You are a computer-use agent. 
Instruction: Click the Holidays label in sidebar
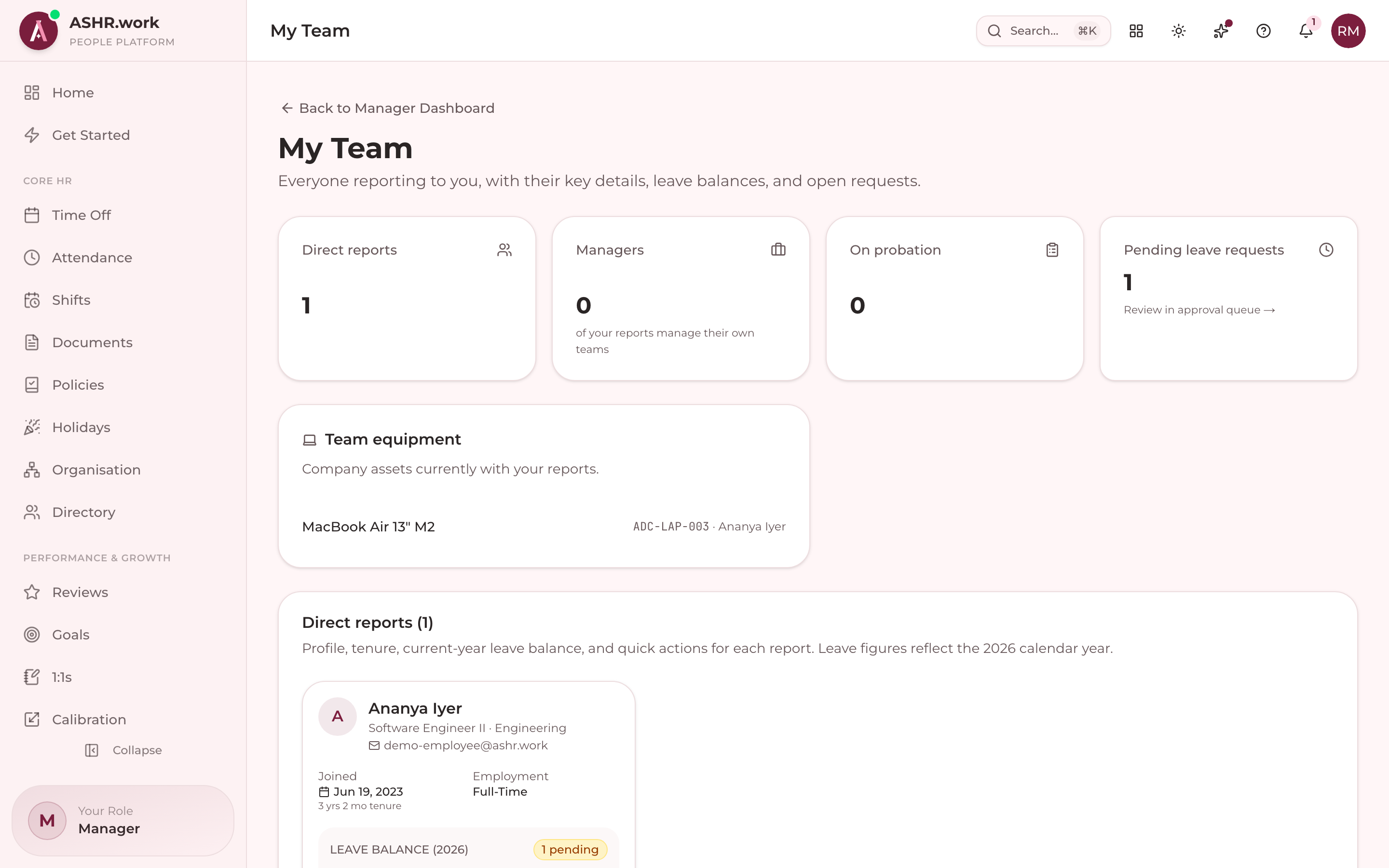coord(81,427)
